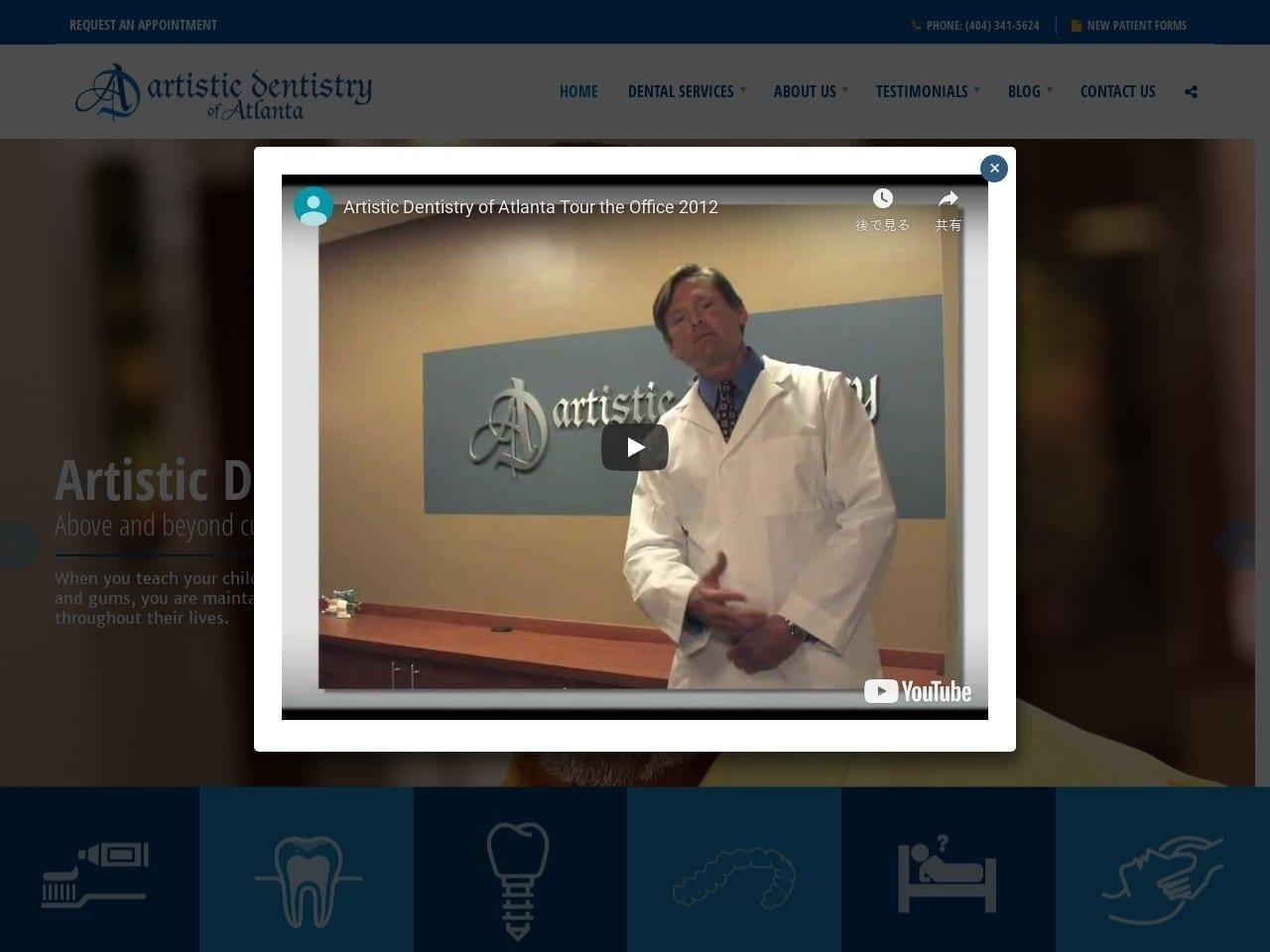
Task: Open the YouTube channel avatar icon
Action: 314,206
